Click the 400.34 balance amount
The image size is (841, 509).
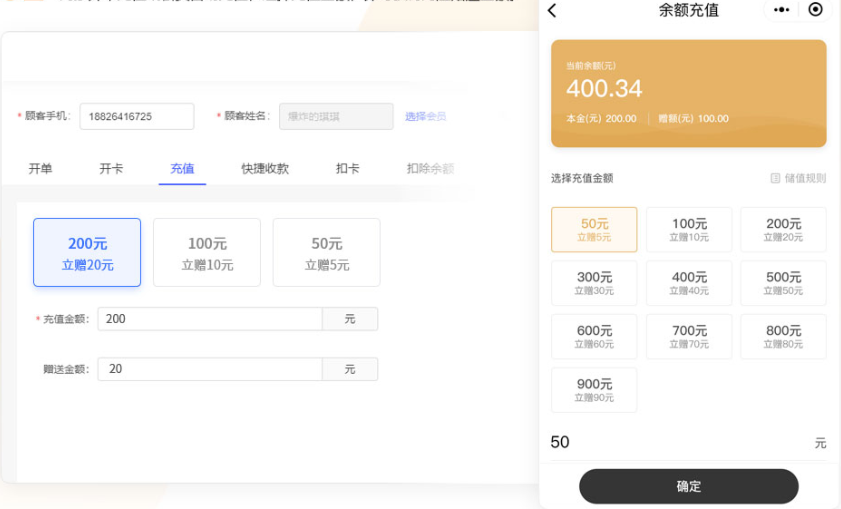[604, 88]
